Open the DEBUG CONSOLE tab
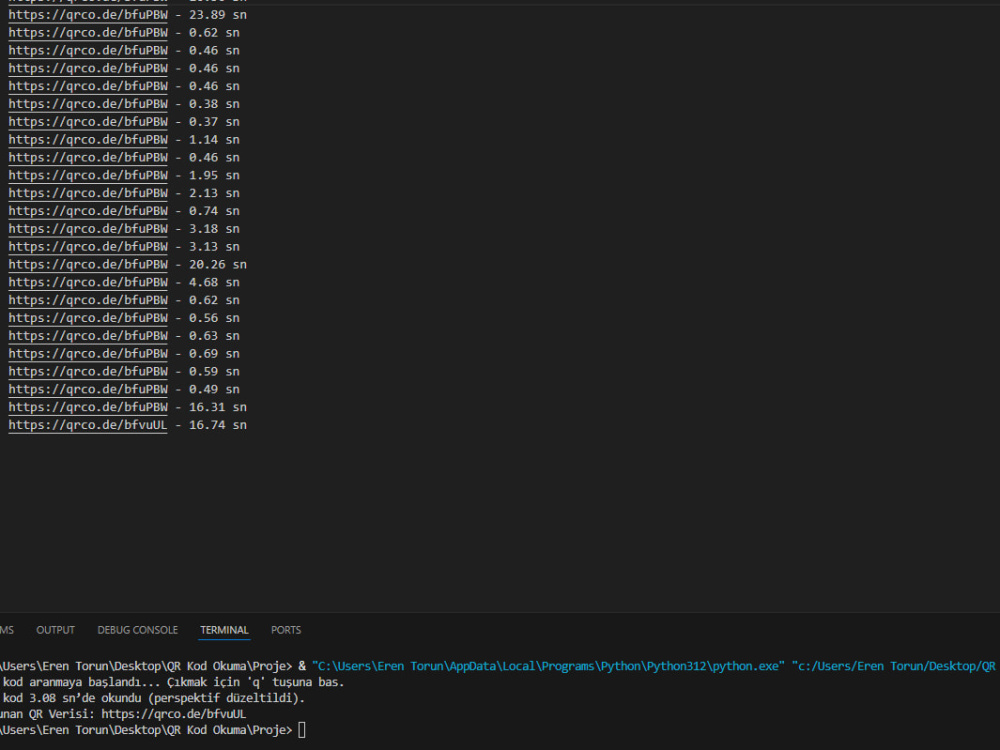 (x=138, y=630)
